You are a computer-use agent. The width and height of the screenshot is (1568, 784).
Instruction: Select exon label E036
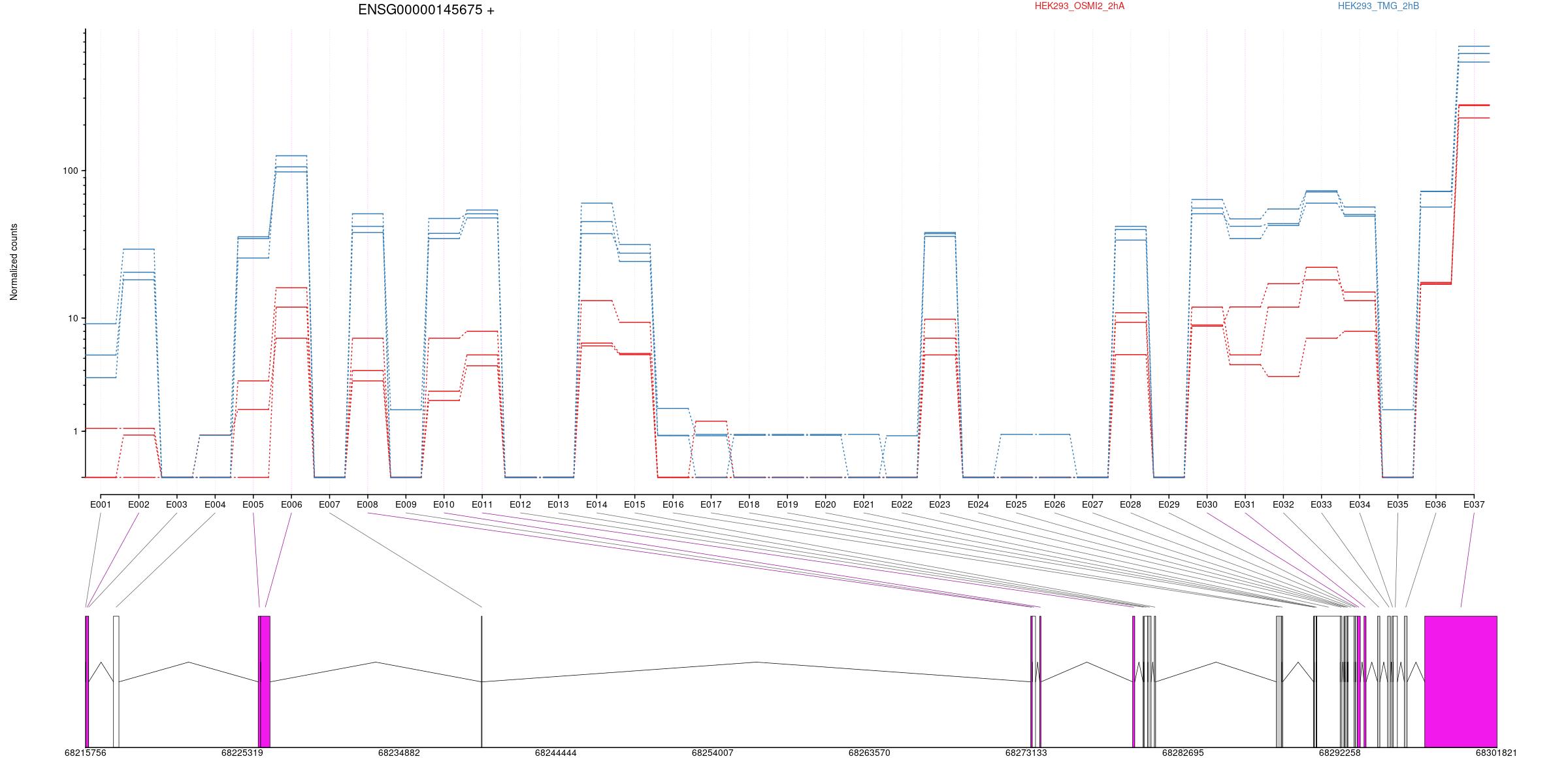[1435, 504]
